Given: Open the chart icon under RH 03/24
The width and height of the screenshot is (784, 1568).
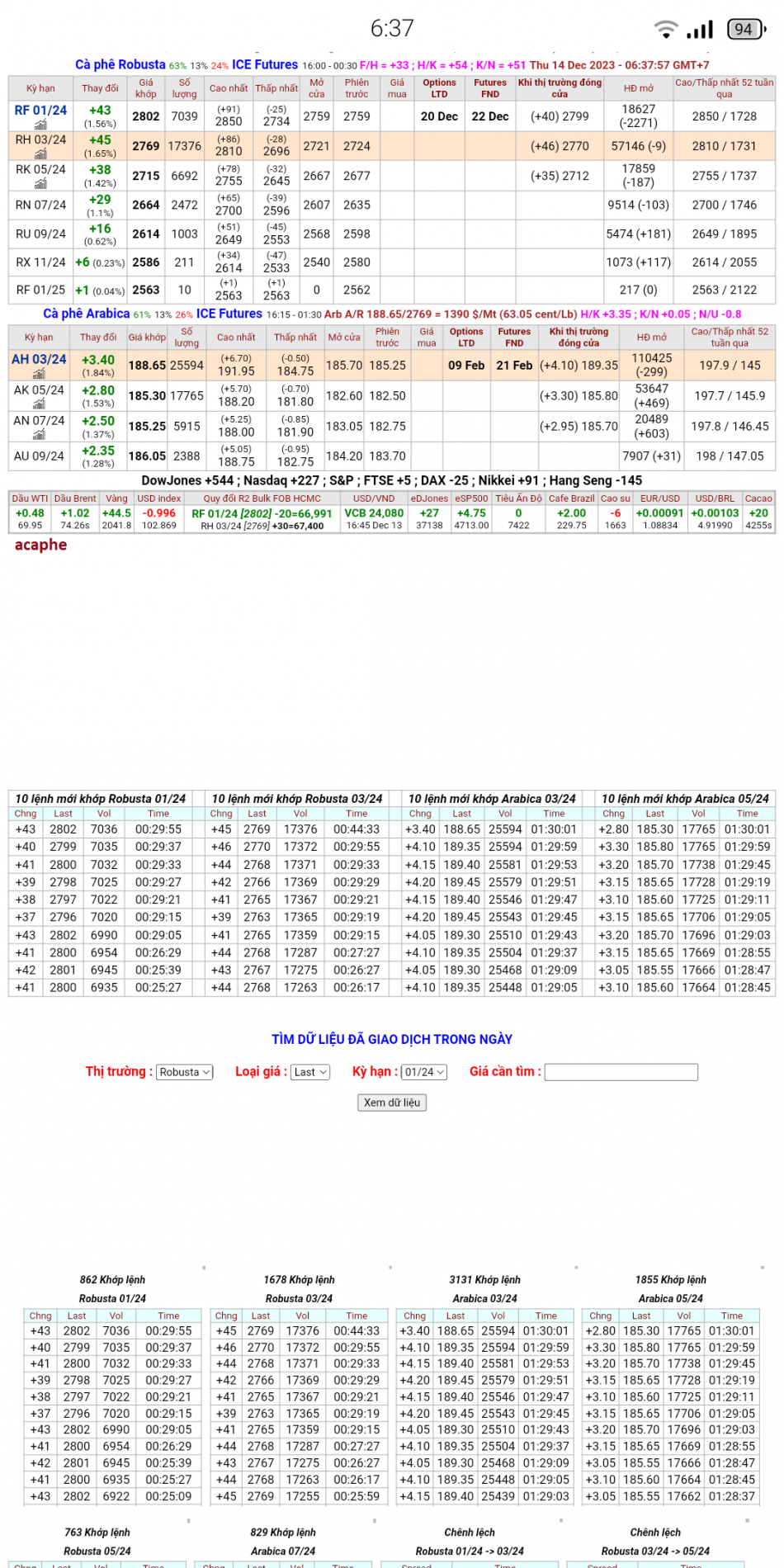Looking at the screenshot, I should click(40, 153).
